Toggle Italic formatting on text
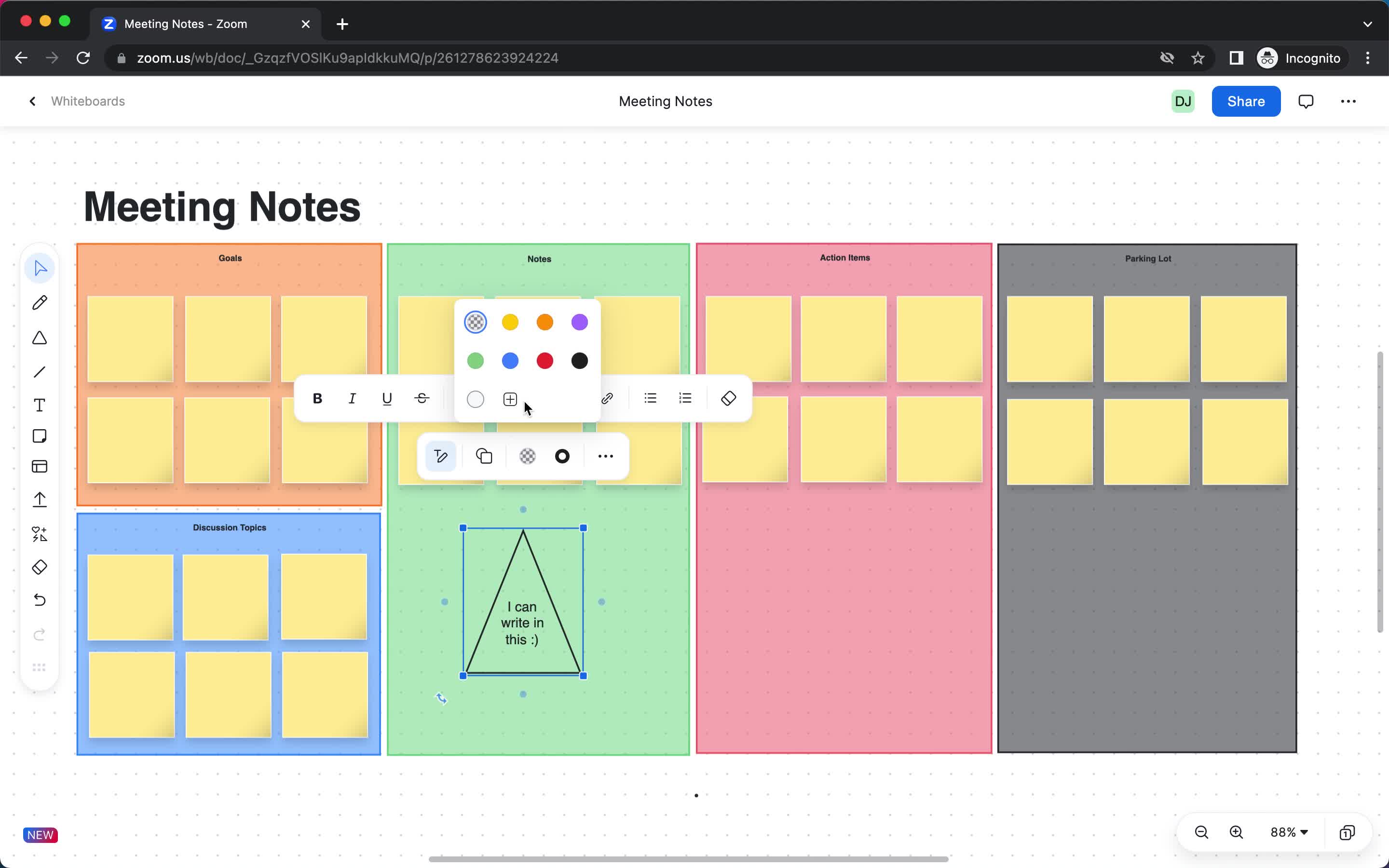 coord(352,398)
